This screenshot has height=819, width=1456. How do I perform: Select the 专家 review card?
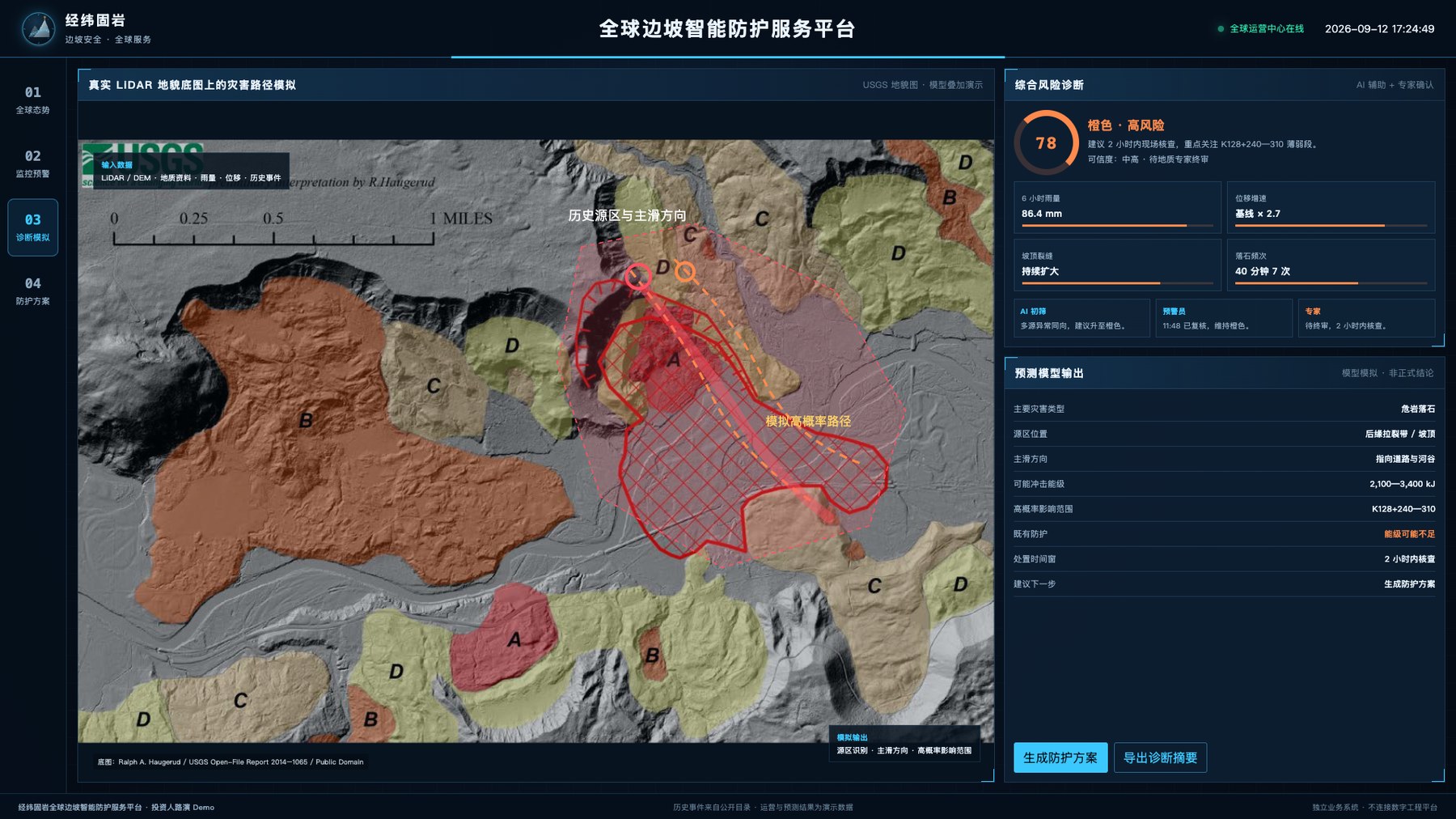(x=1366, y=318)
